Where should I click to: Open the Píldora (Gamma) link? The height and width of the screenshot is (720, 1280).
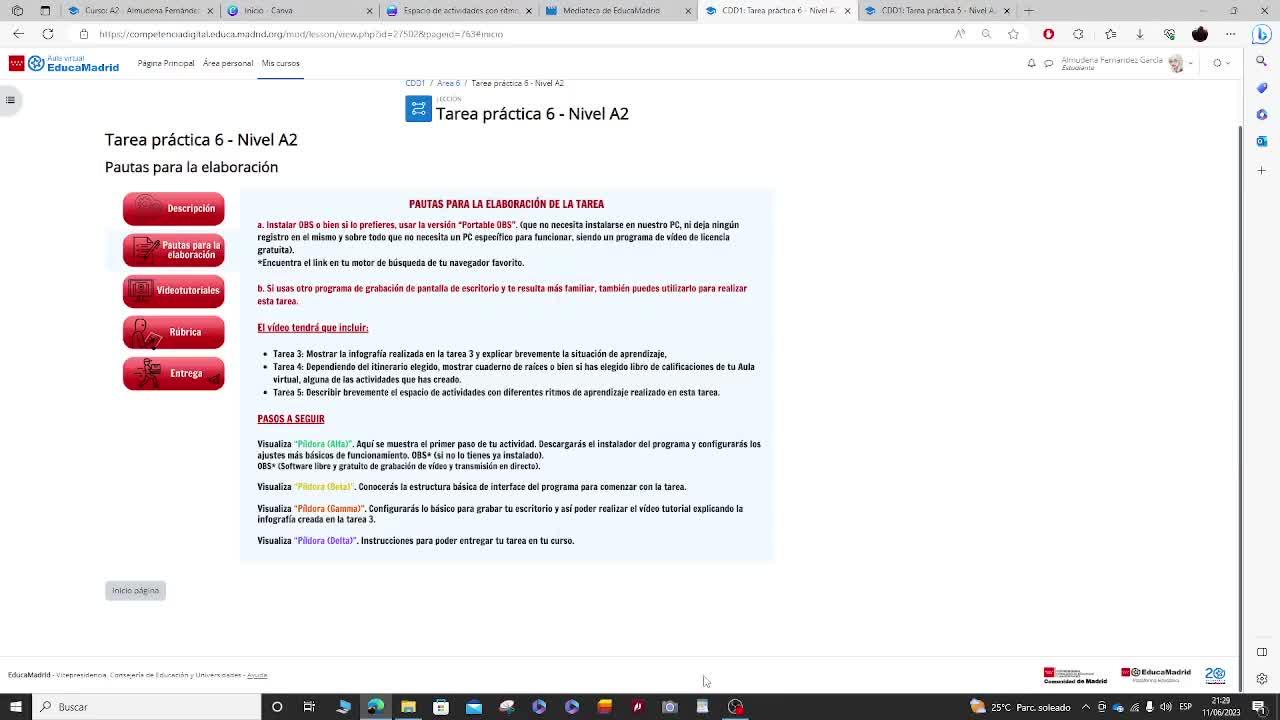pos(329,509)
